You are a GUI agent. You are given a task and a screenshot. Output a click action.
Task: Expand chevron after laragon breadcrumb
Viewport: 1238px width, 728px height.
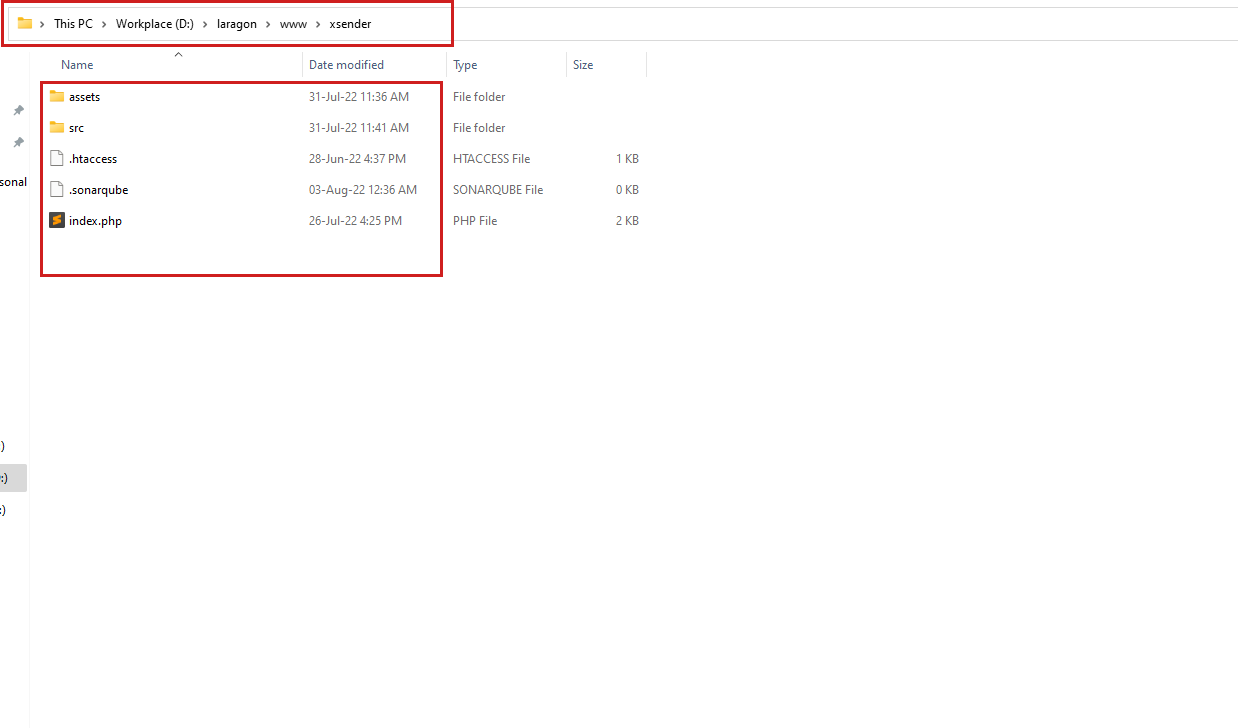pyautogui.click(x=268, y=24)
